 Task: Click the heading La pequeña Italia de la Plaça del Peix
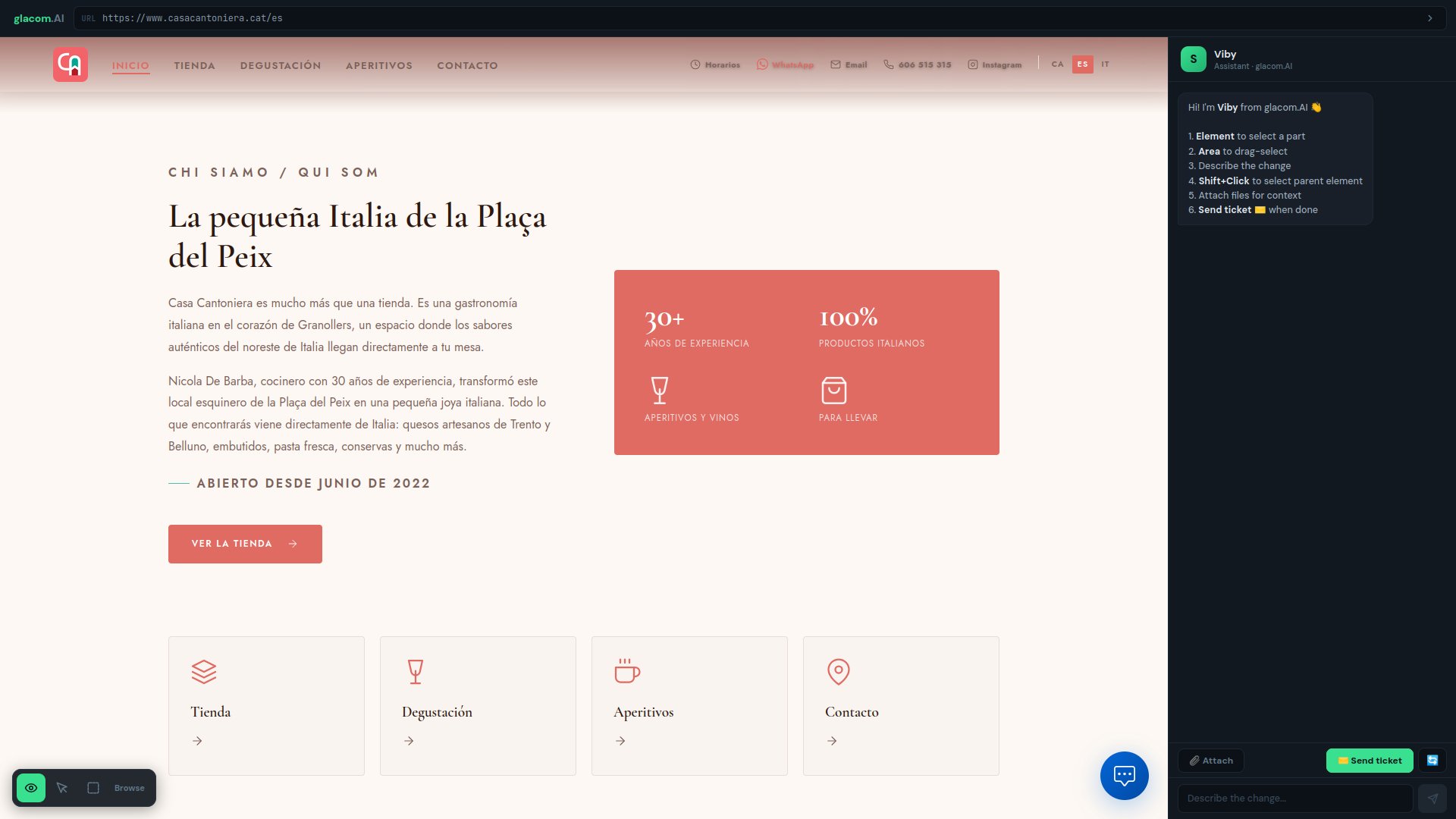point(357,236)
